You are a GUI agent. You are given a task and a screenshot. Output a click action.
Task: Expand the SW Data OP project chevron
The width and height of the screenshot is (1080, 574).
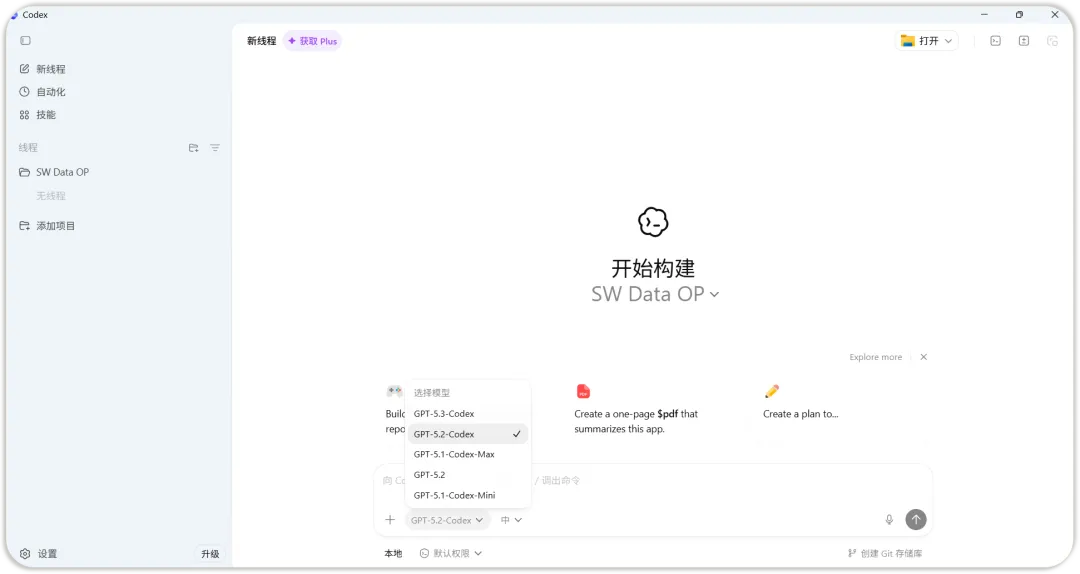click(714, 294)
